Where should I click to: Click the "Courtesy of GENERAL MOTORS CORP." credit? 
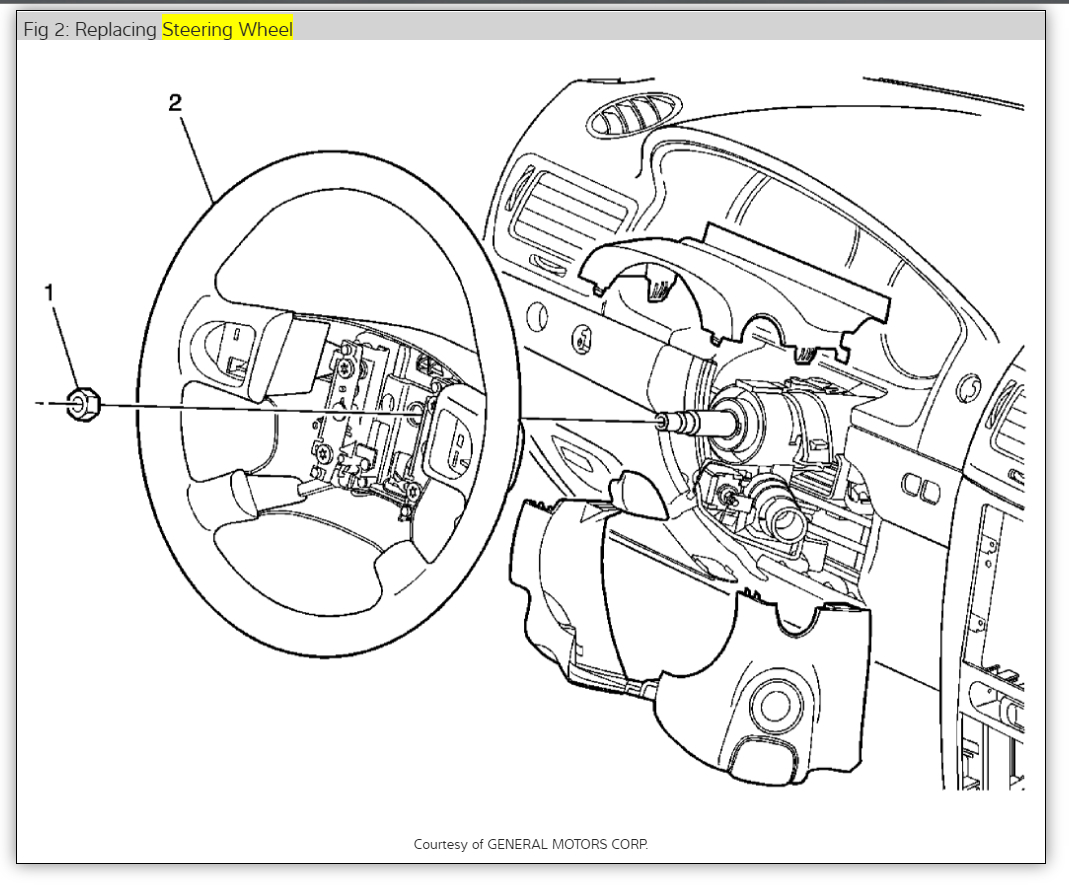pyautogui.click(x=531, y=844)
